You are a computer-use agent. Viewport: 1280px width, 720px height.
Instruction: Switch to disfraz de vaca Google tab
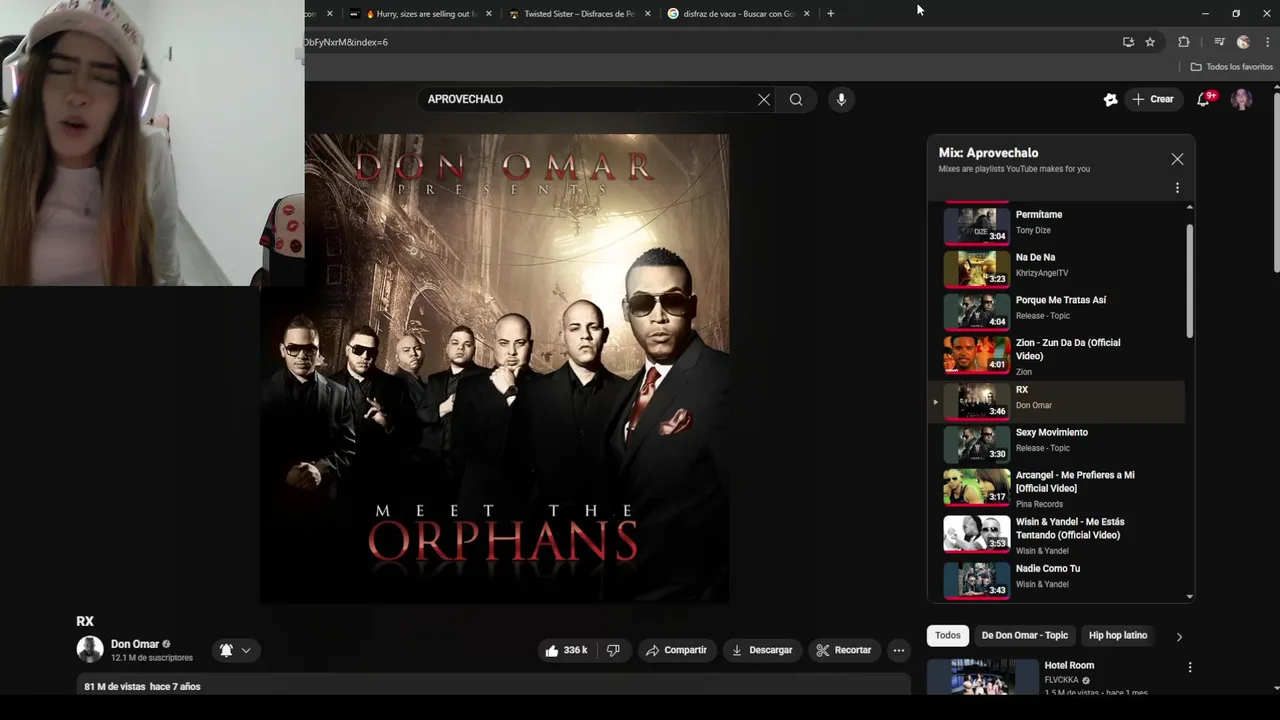click(738, 14)
